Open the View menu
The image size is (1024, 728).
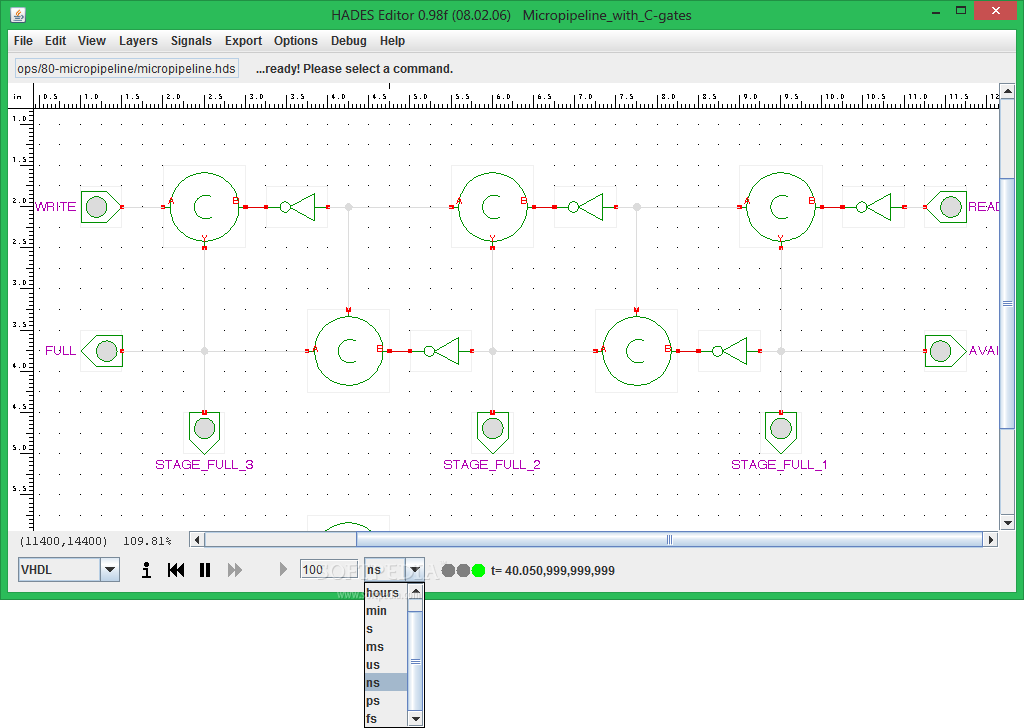pyautogui.click(x=91, y=40)
